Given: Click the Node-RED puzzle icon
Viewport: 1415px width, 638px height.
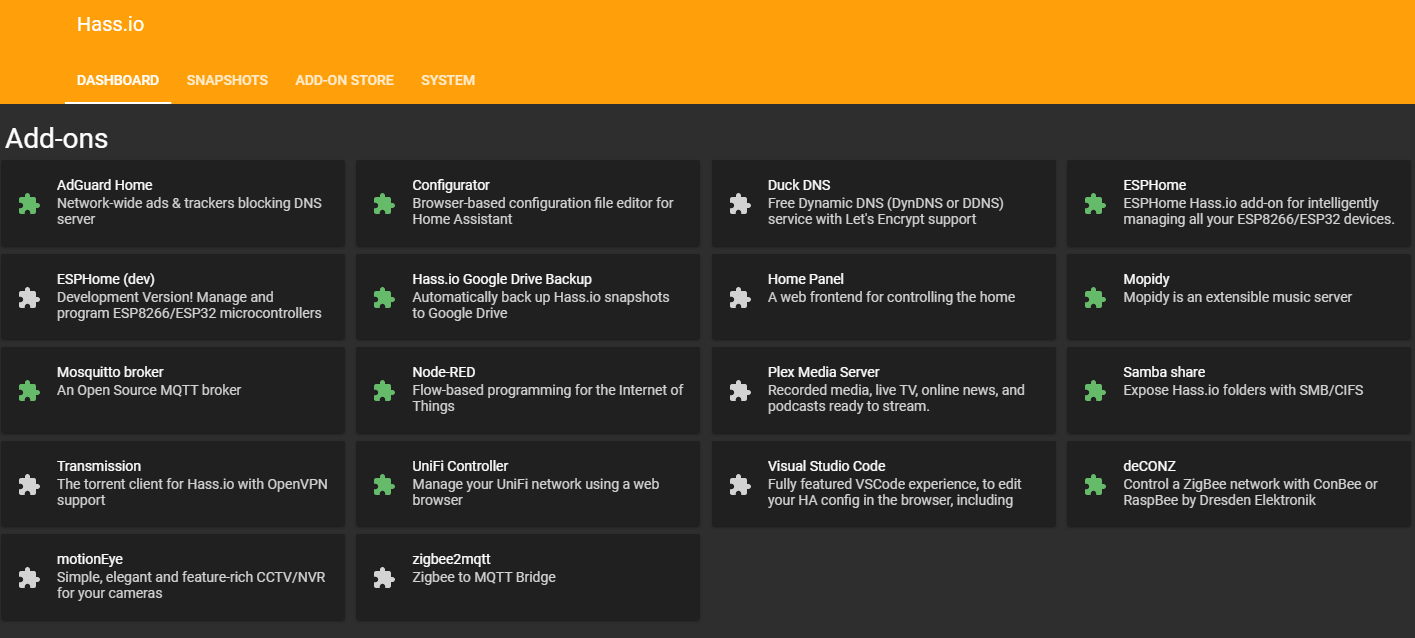Looking at the screenshot, I should click(x=384, y=391).
